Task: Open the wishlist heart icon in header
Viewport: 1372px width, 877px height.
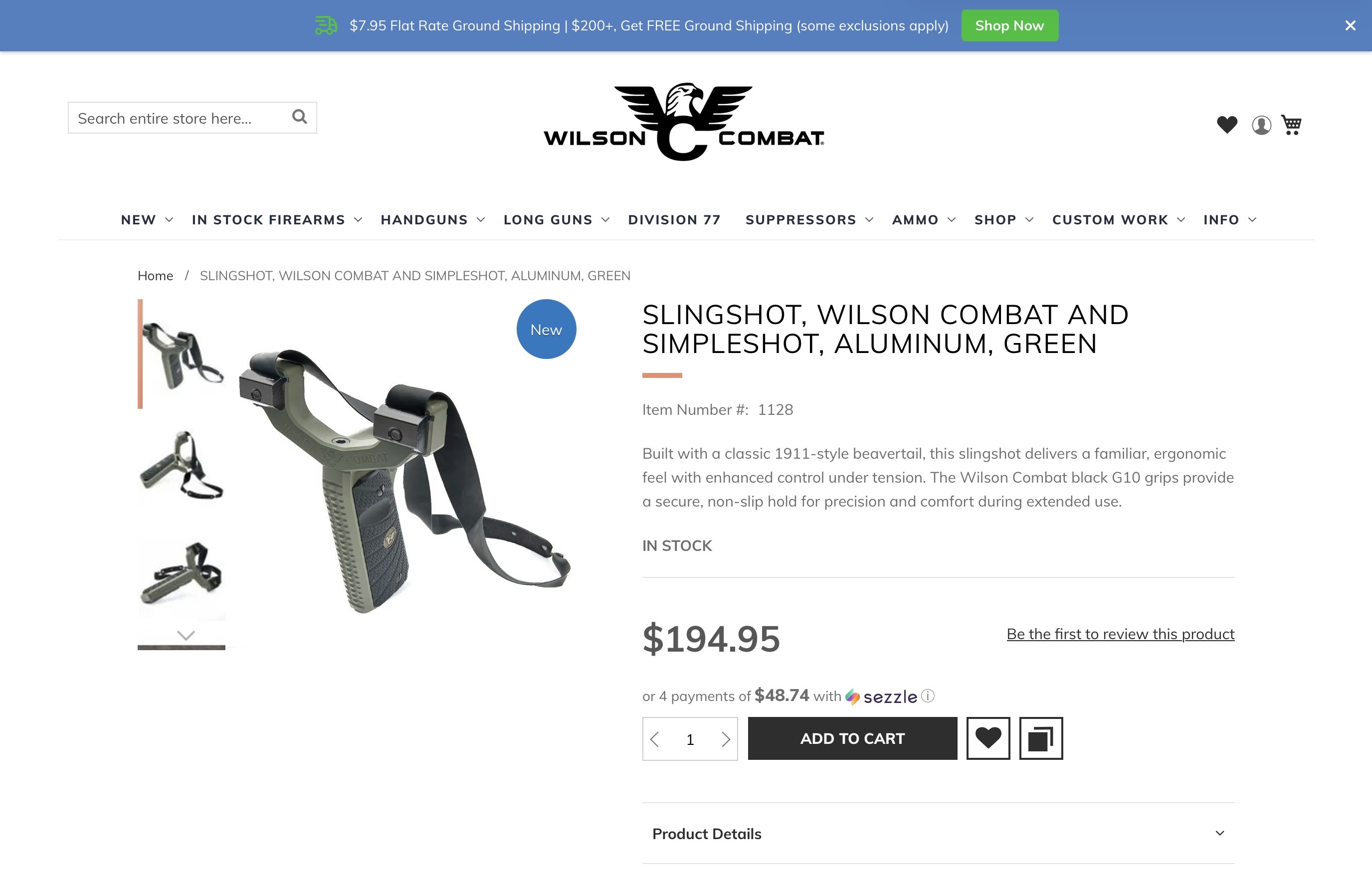Action: pos(1227,125)
